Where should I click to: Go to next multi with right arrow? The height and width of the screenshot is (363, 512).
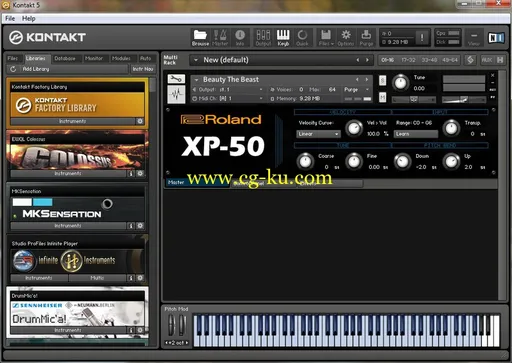(x=367, y=60)
